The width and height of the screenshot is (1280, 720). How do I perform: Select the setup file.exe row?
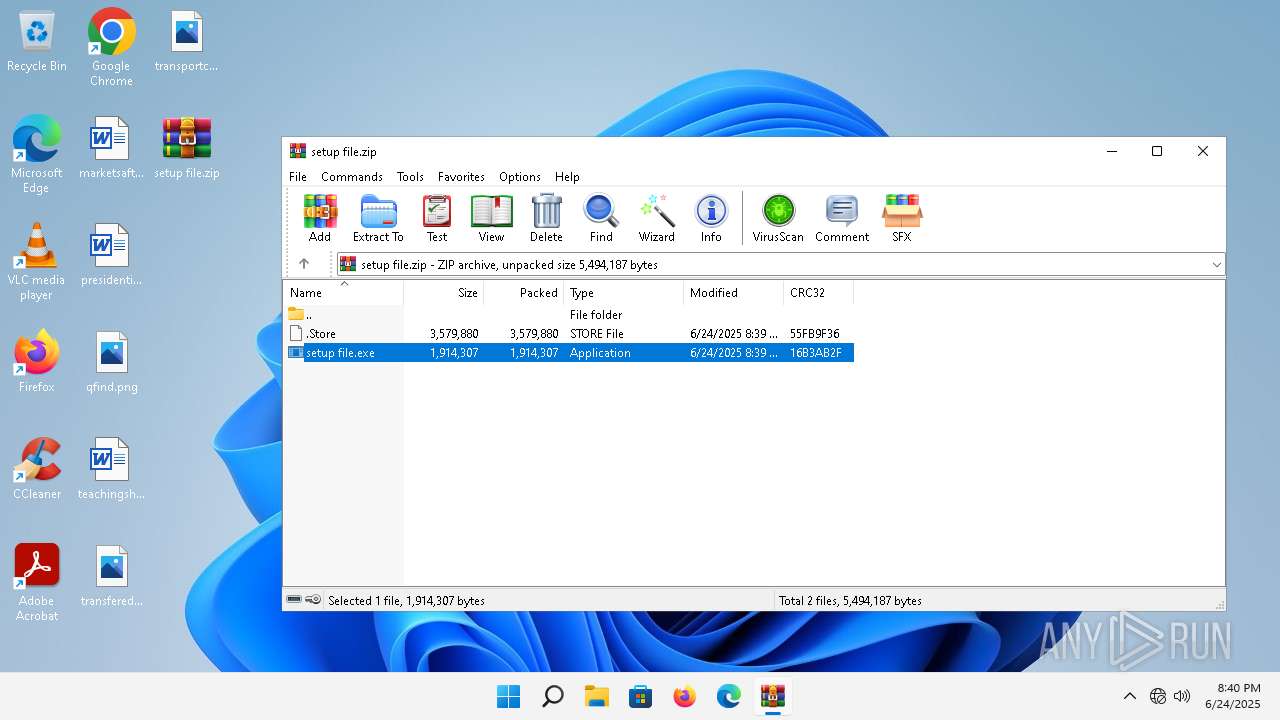[569, 353]
